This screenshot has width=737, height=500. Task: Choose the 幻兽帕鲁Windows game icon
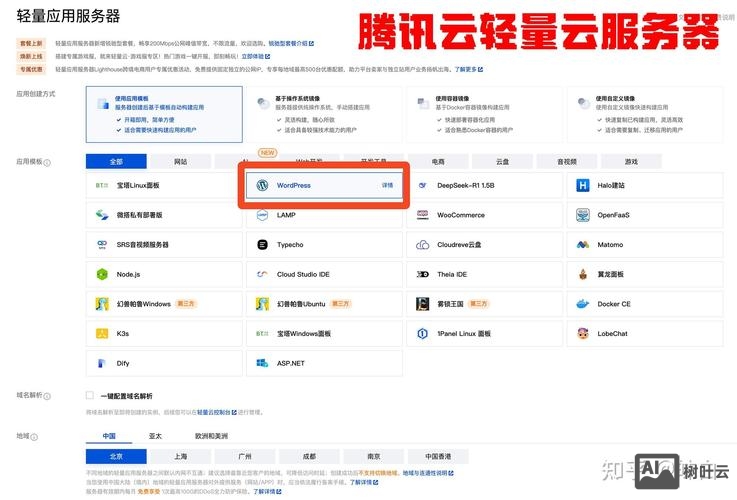pyautogui.click(x=102, y=304)
